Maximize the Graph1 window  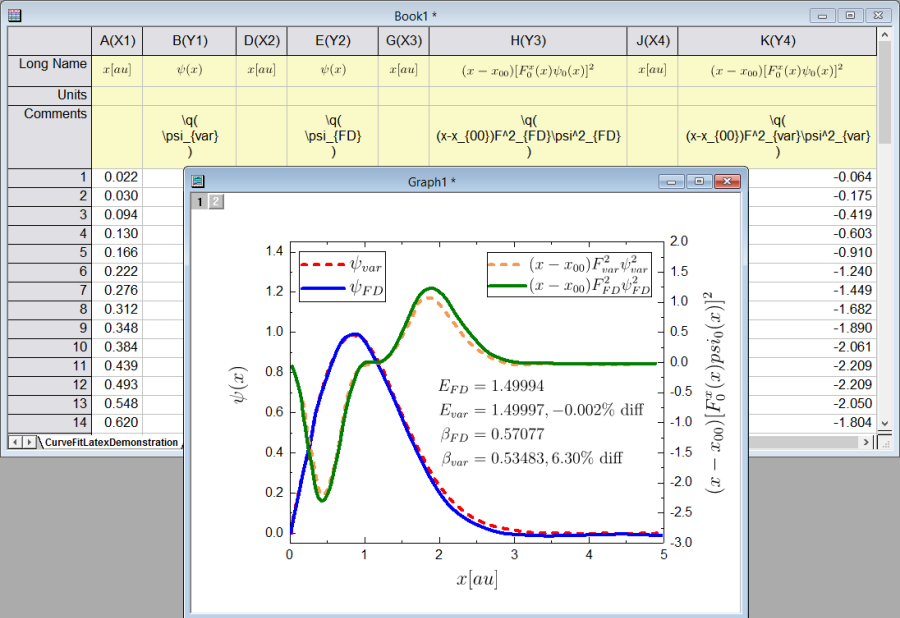pyautogui.click(x=700, y=181)
